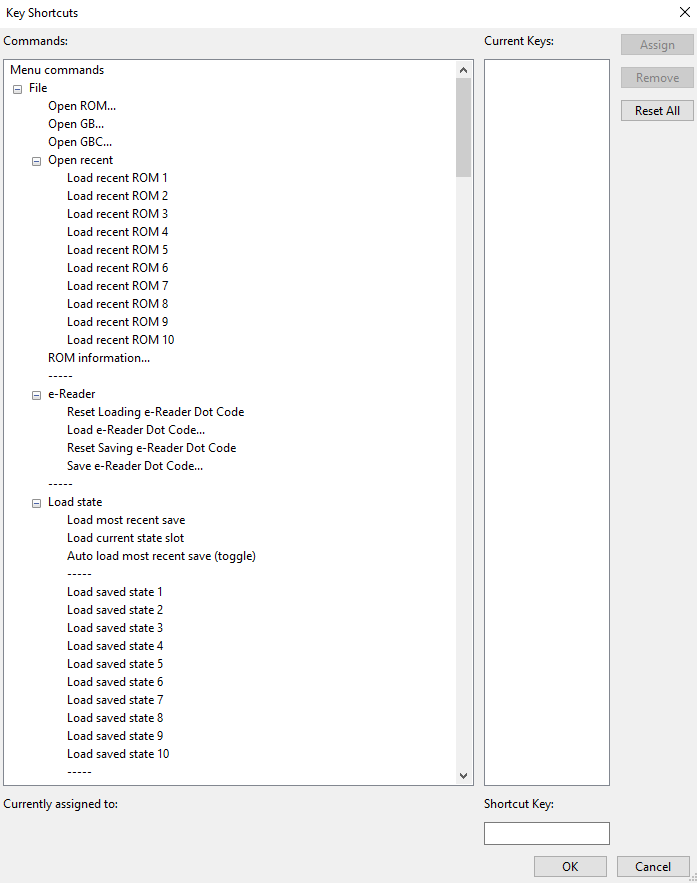Select the Open recent tree label

pyautogui.click(x=81, y=160)
